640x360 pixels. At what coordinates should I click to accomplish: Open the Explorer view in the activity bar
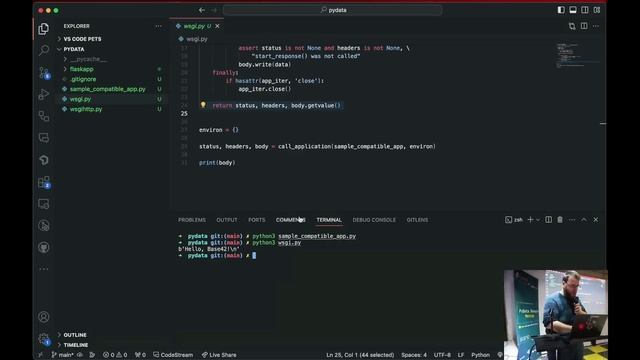pos(44,29)
